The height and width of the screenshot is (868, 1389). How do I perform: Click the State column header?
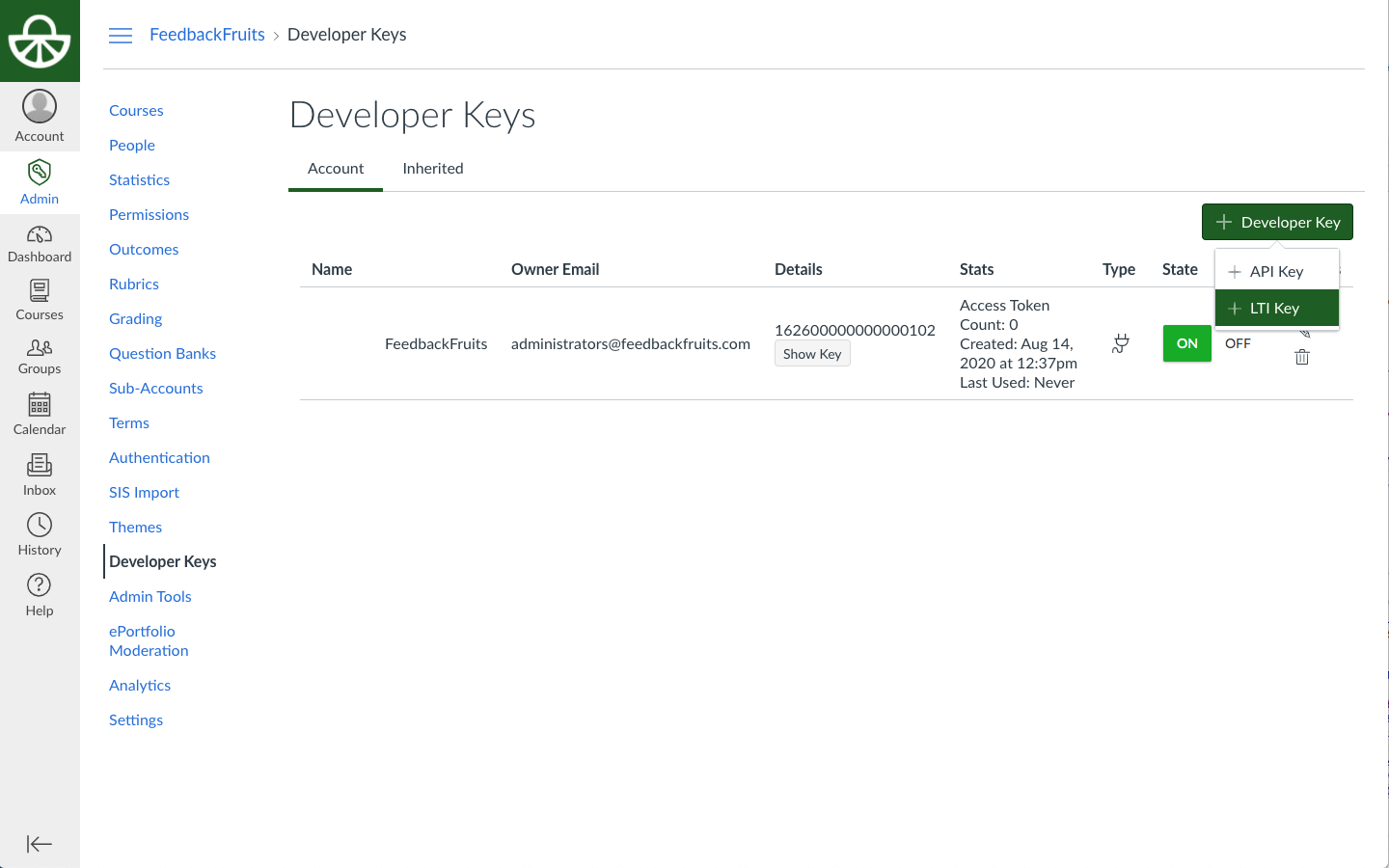click(1180, 270)
